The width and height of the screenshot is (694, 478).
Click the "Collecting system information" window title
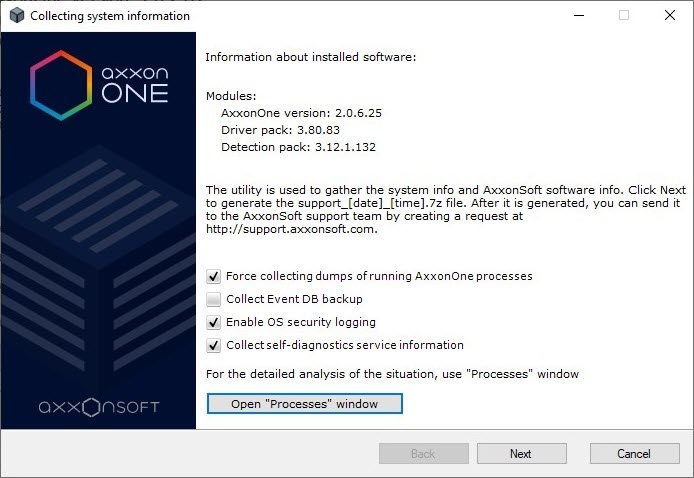[110, 16]
